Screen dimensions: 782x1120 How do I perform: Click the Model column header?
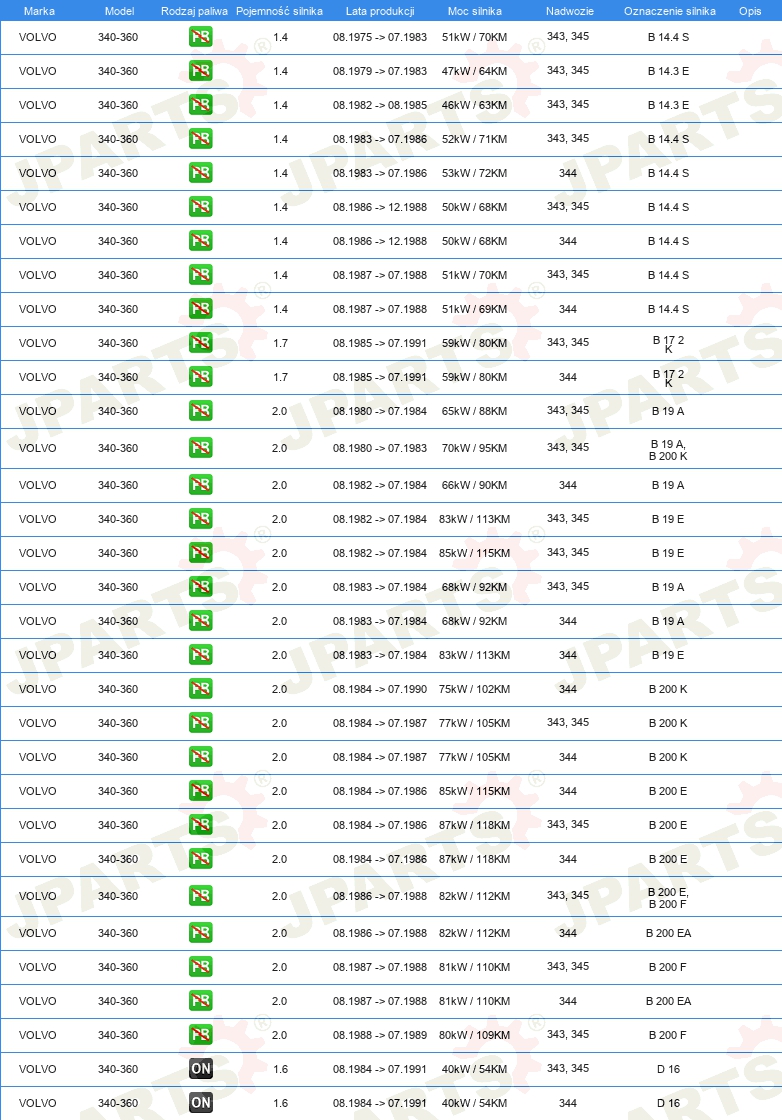point(119,11)
